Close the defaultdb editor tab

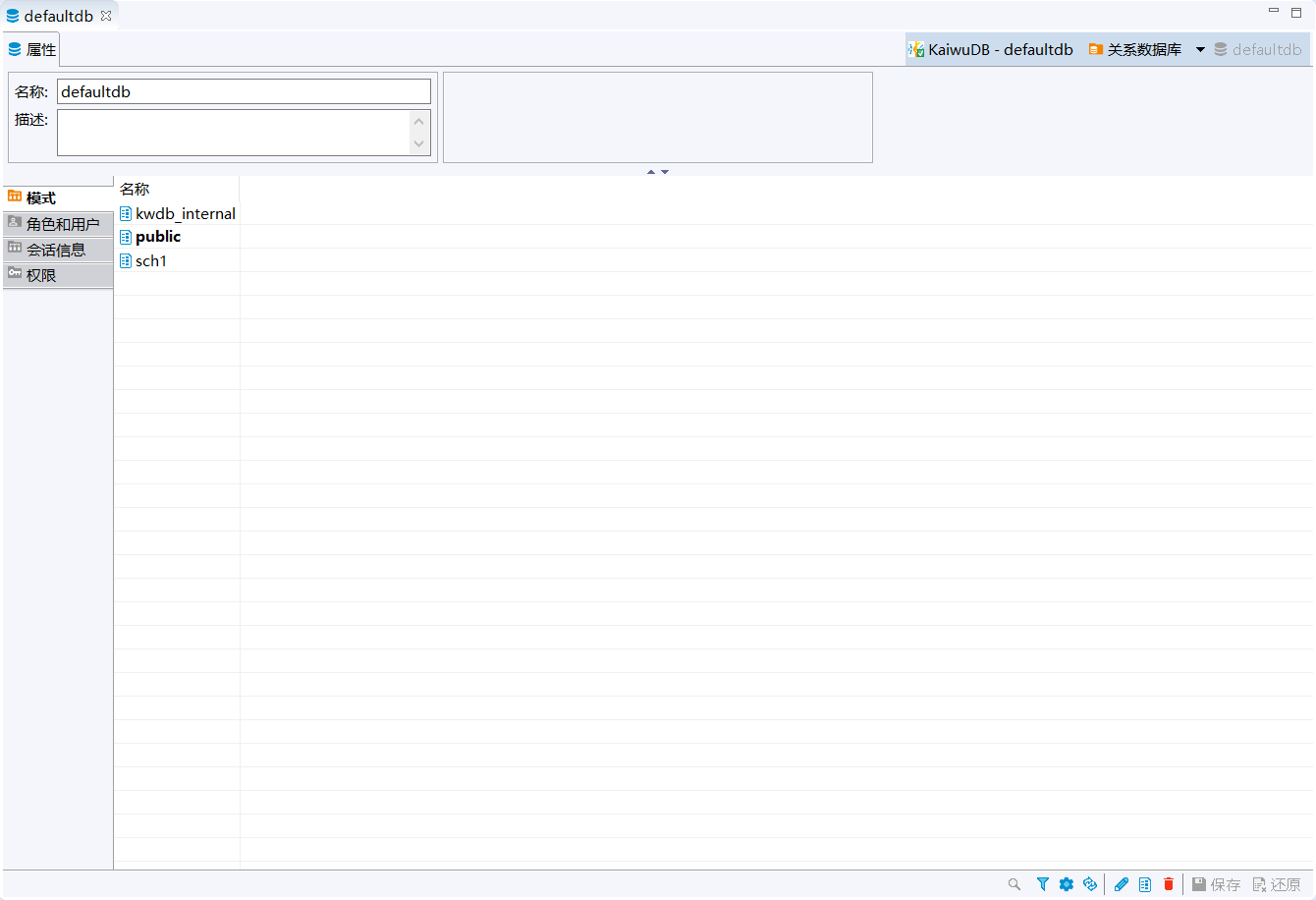(x=106, y=16)
